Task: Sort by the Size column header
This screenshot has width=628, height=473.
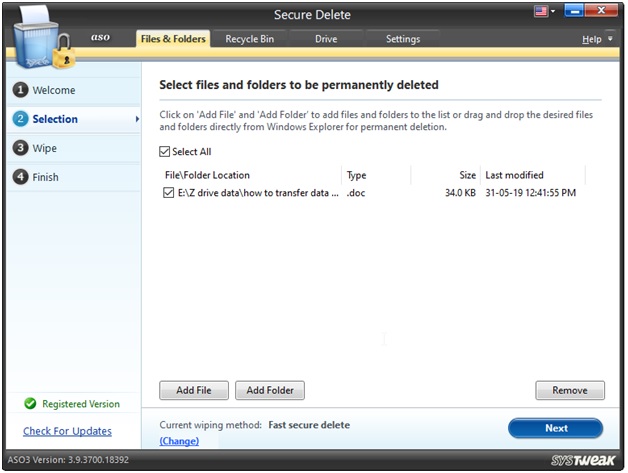Action: 445,175
